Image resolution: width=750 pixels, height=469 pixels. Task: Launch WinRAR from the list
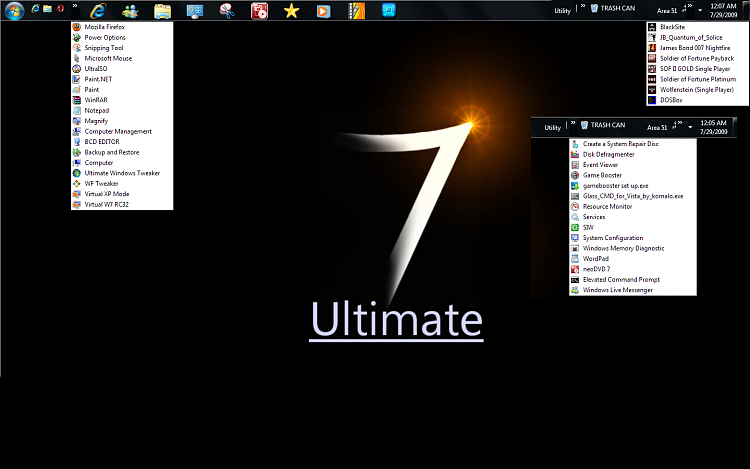tap(122, 100)
